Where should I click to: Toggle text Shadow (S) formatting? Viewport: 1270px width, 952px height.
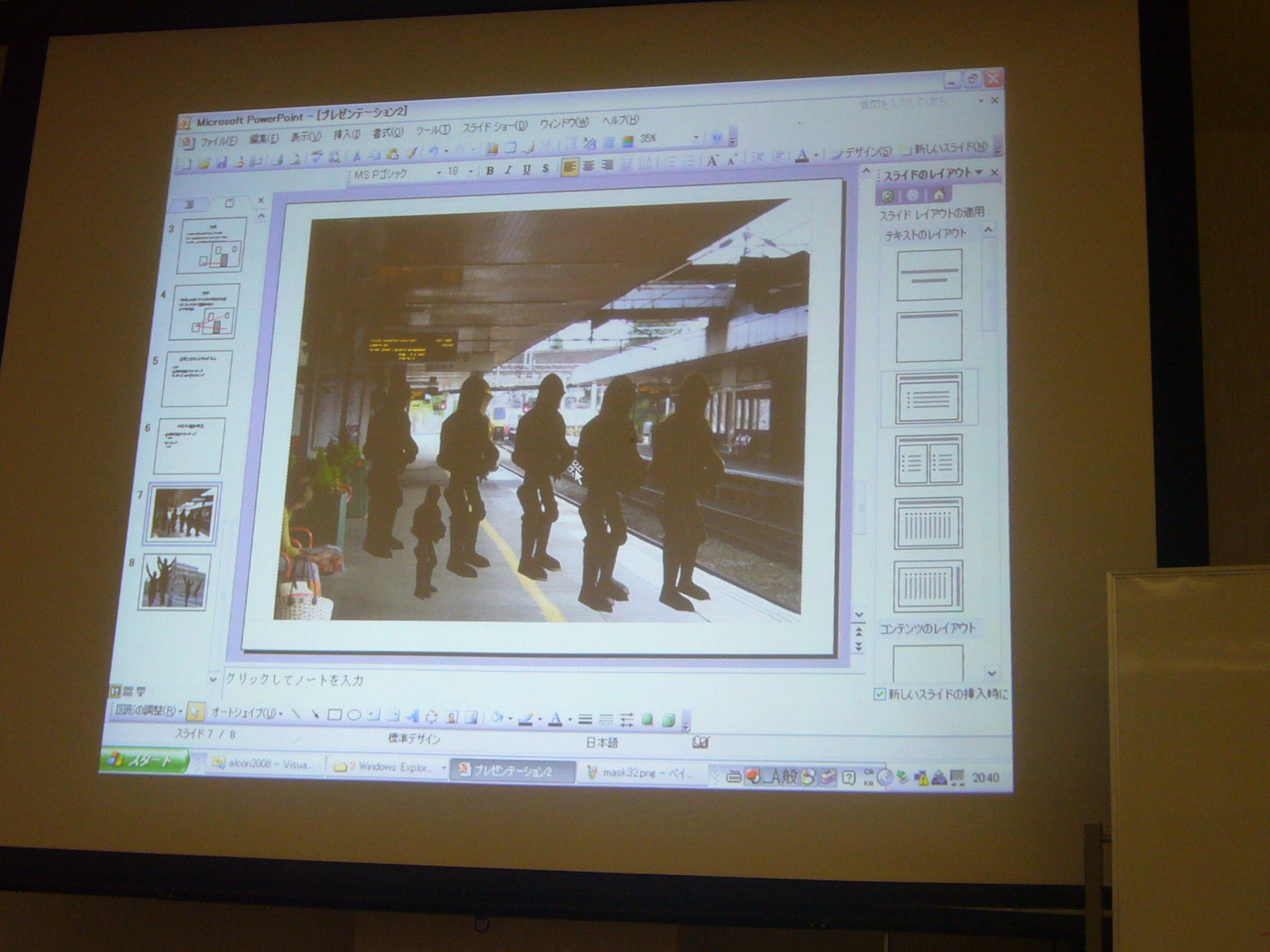click(x=546, y=168)
